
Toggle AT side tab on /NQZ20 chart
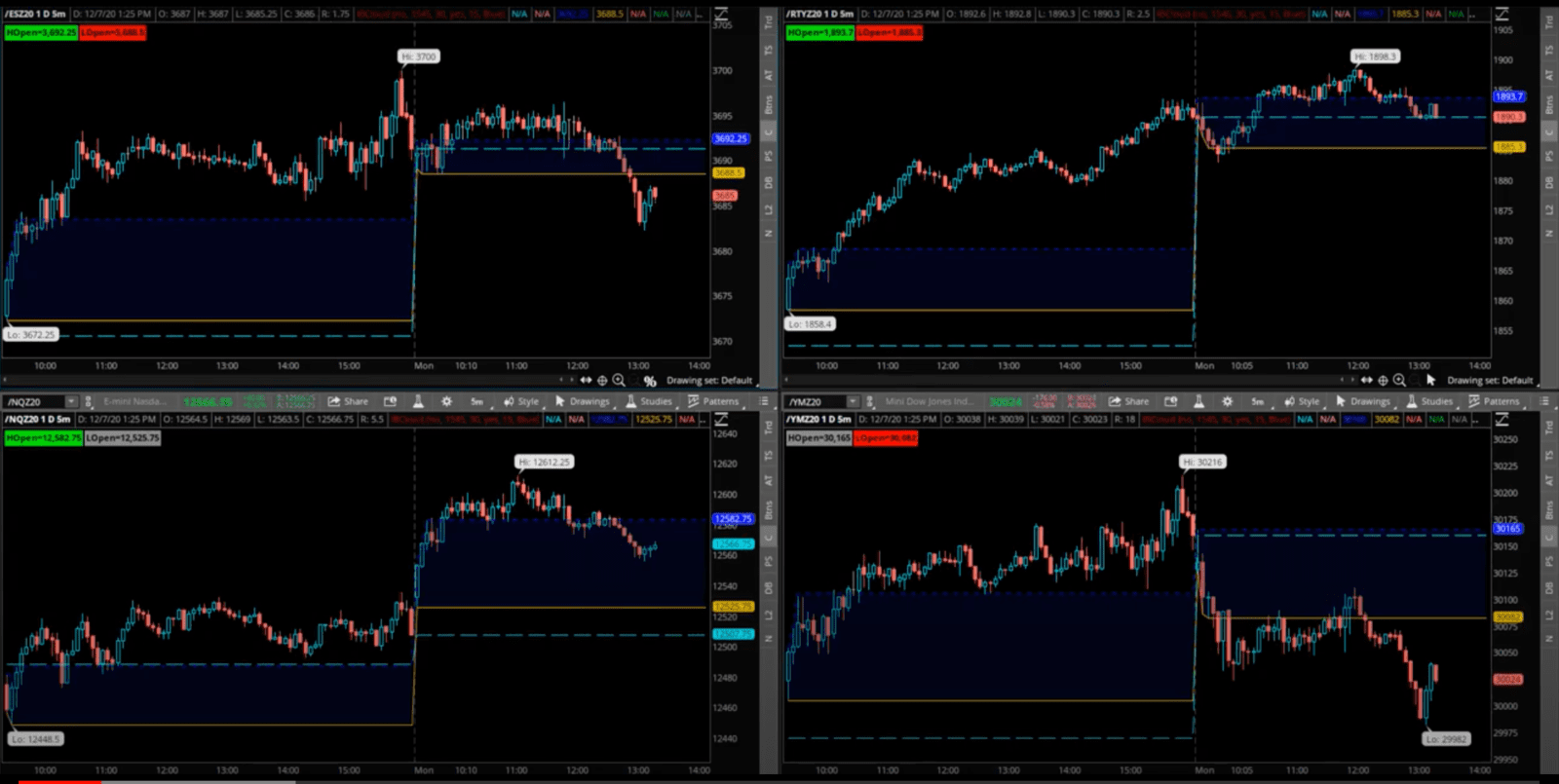point(769,480)
